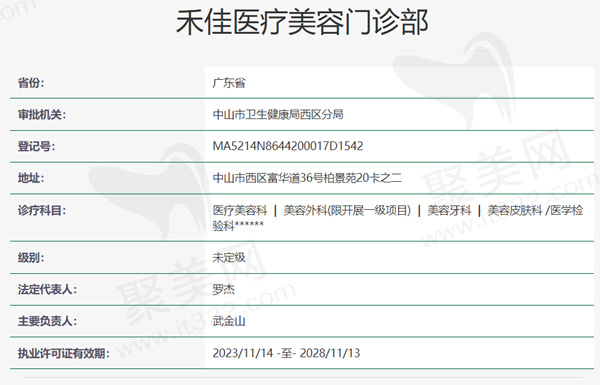Click 中山市卫生健康局西区分局 text
The height and width of the screenshot is (385, 600).
click(x=278, y=114)
